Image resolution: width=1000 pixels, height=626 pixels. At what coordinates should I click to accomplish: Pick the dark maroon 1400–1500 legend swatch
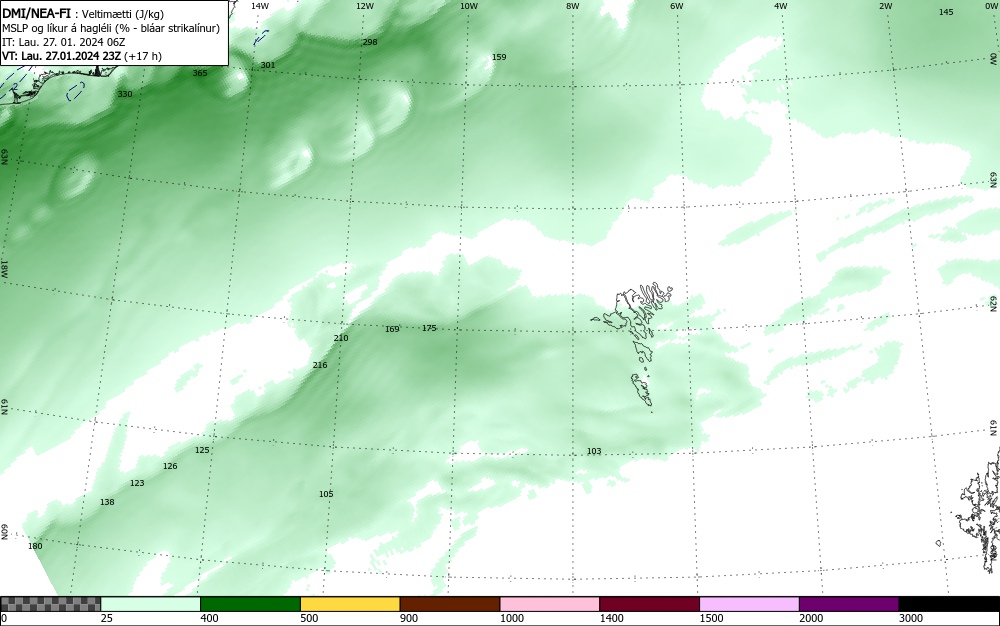[649, 604]
